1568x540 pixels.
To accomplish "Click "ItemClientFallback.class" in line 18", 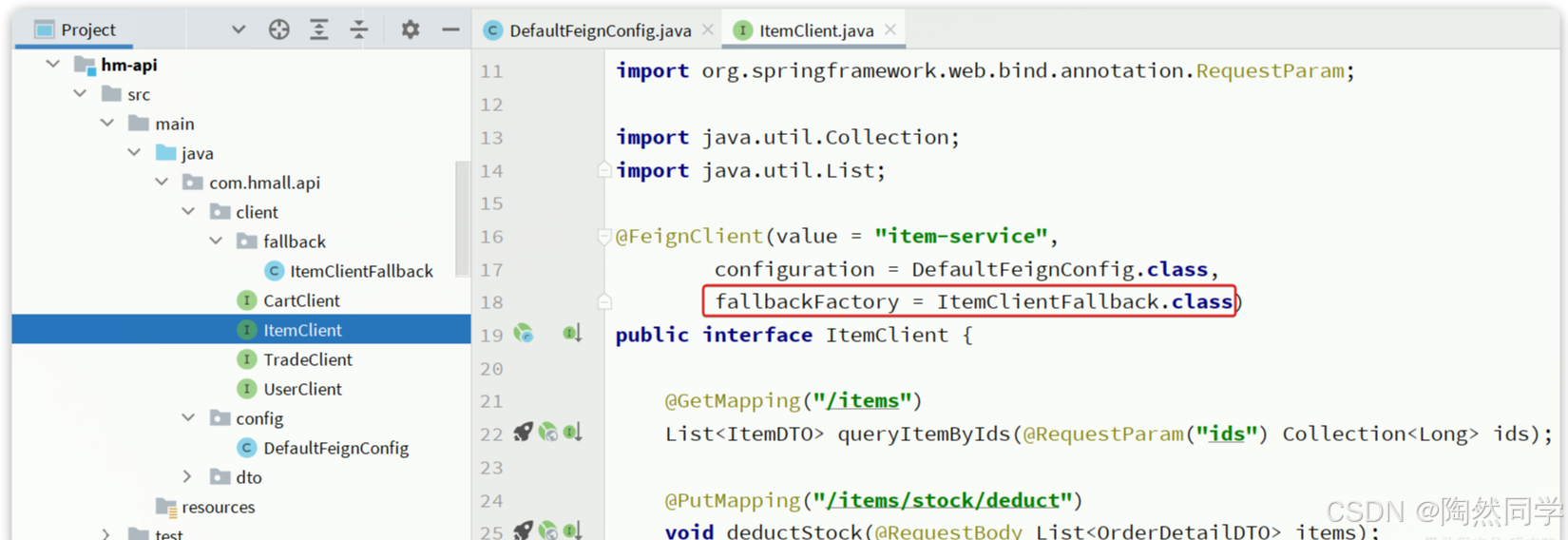I will point(1084,301).
